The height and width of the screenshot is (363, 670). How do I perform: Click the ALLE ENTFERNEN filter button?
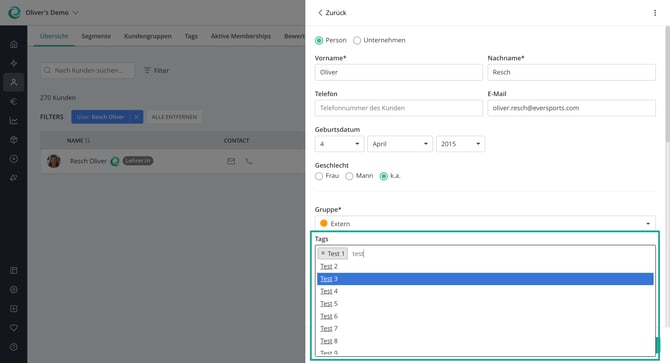click(x=174, y=117)
